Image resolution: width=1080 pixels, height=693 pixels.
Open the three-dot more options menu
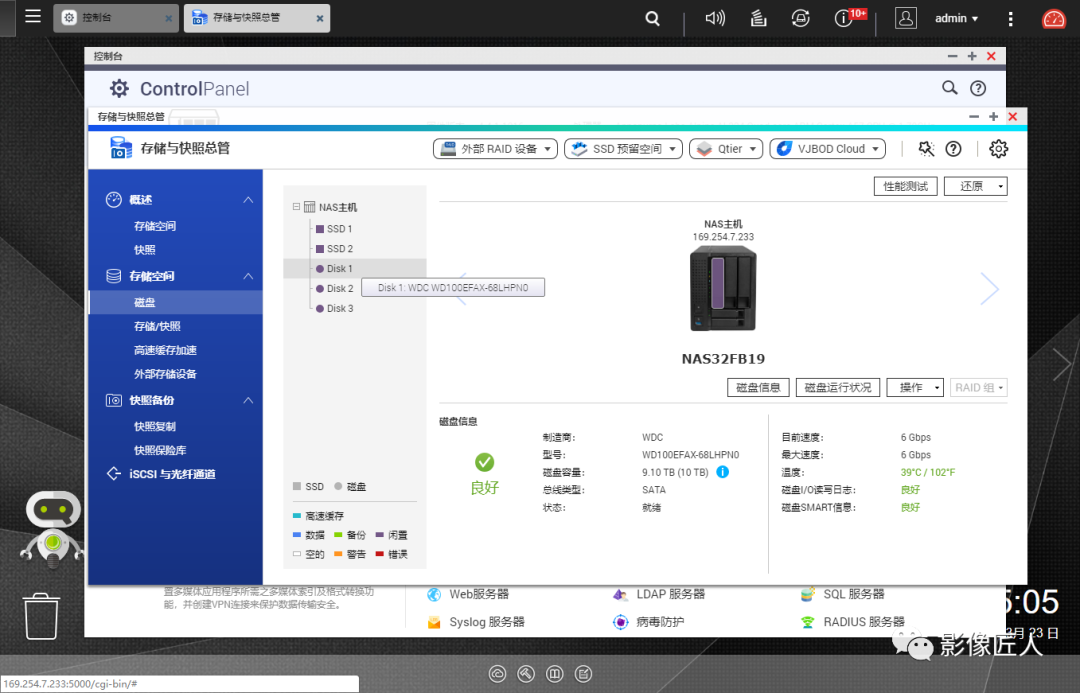pyautogui.click(x=1010, y=19)
